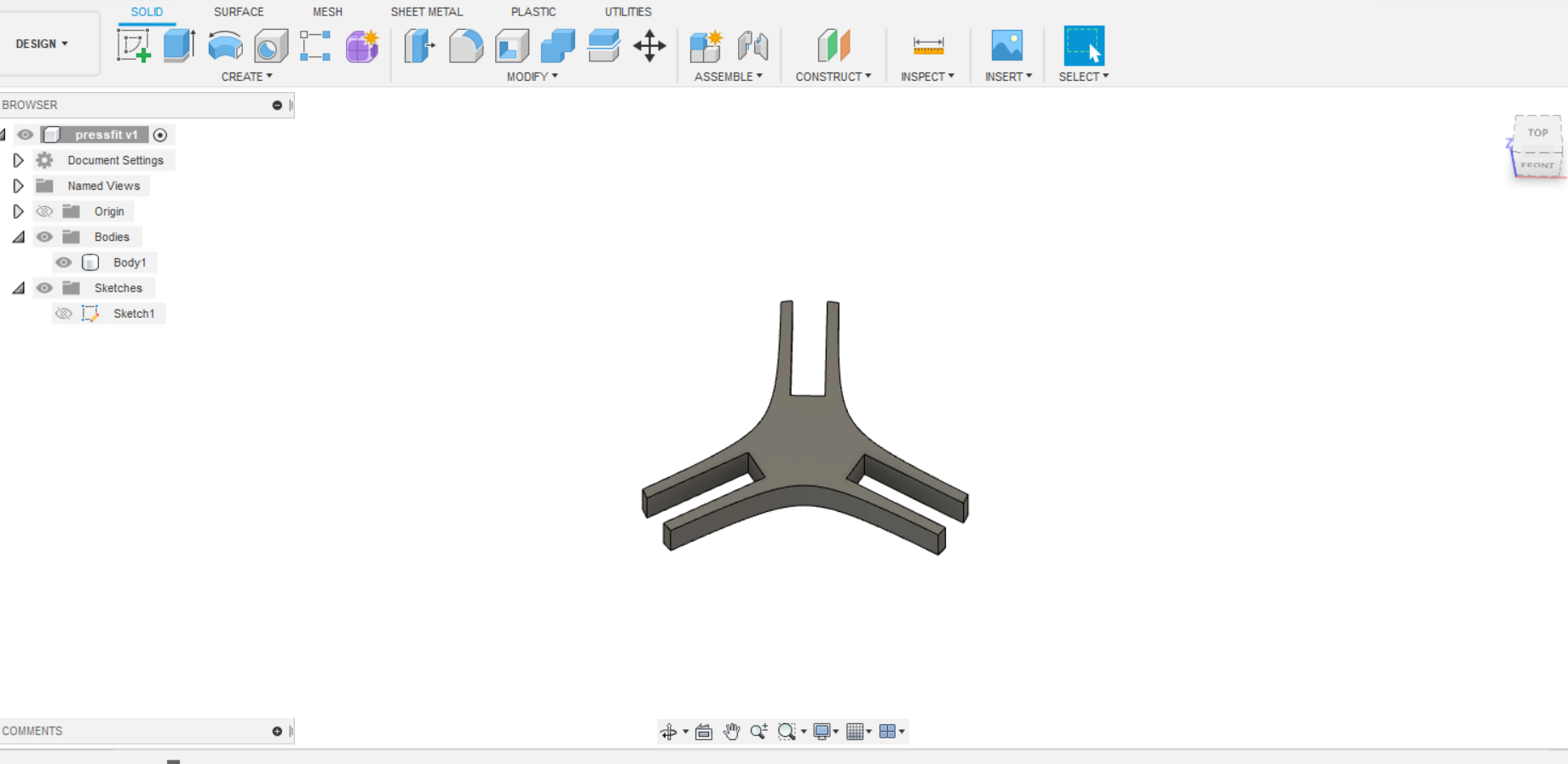The image size is (1568, 764).
Task: Click the TOP face of the view cube
Action: [x=1537, y=133]
